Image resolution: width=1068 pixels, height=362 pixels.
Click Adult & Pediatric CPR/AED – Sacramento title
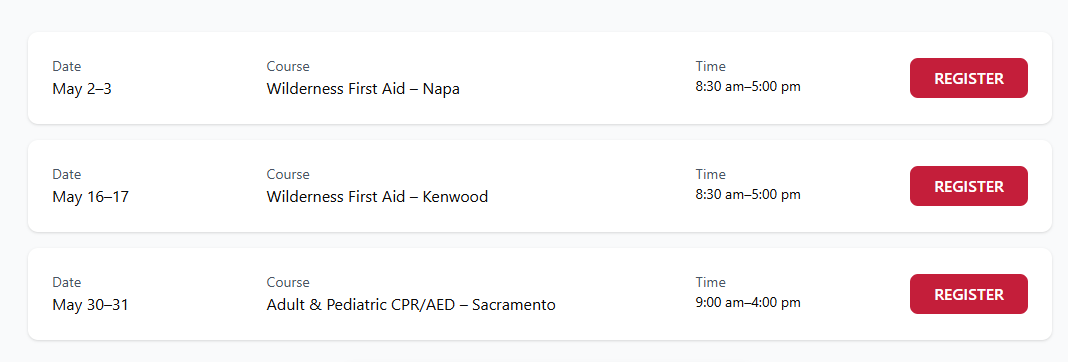tap(411, 305)
